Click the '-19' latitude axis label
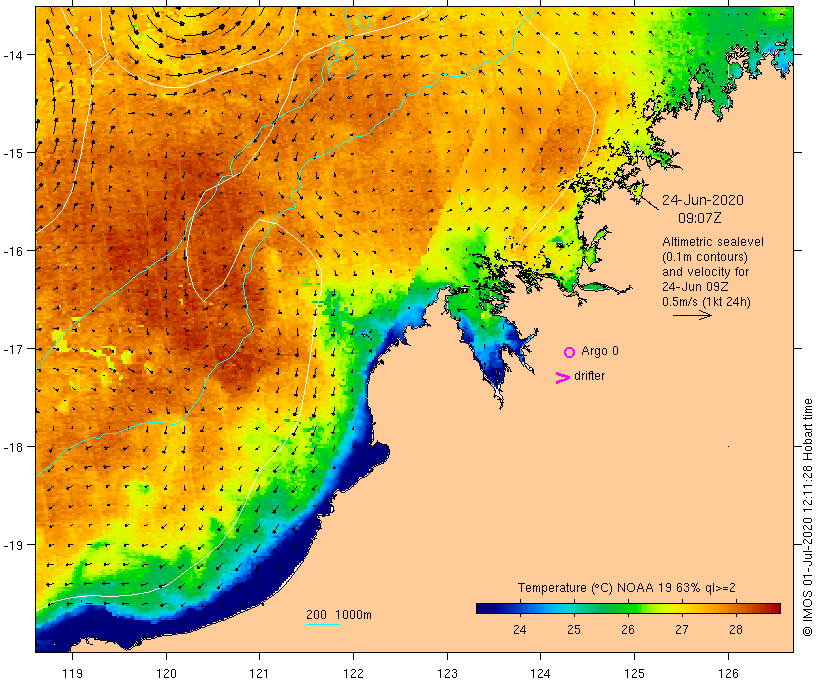 [12, 545]
